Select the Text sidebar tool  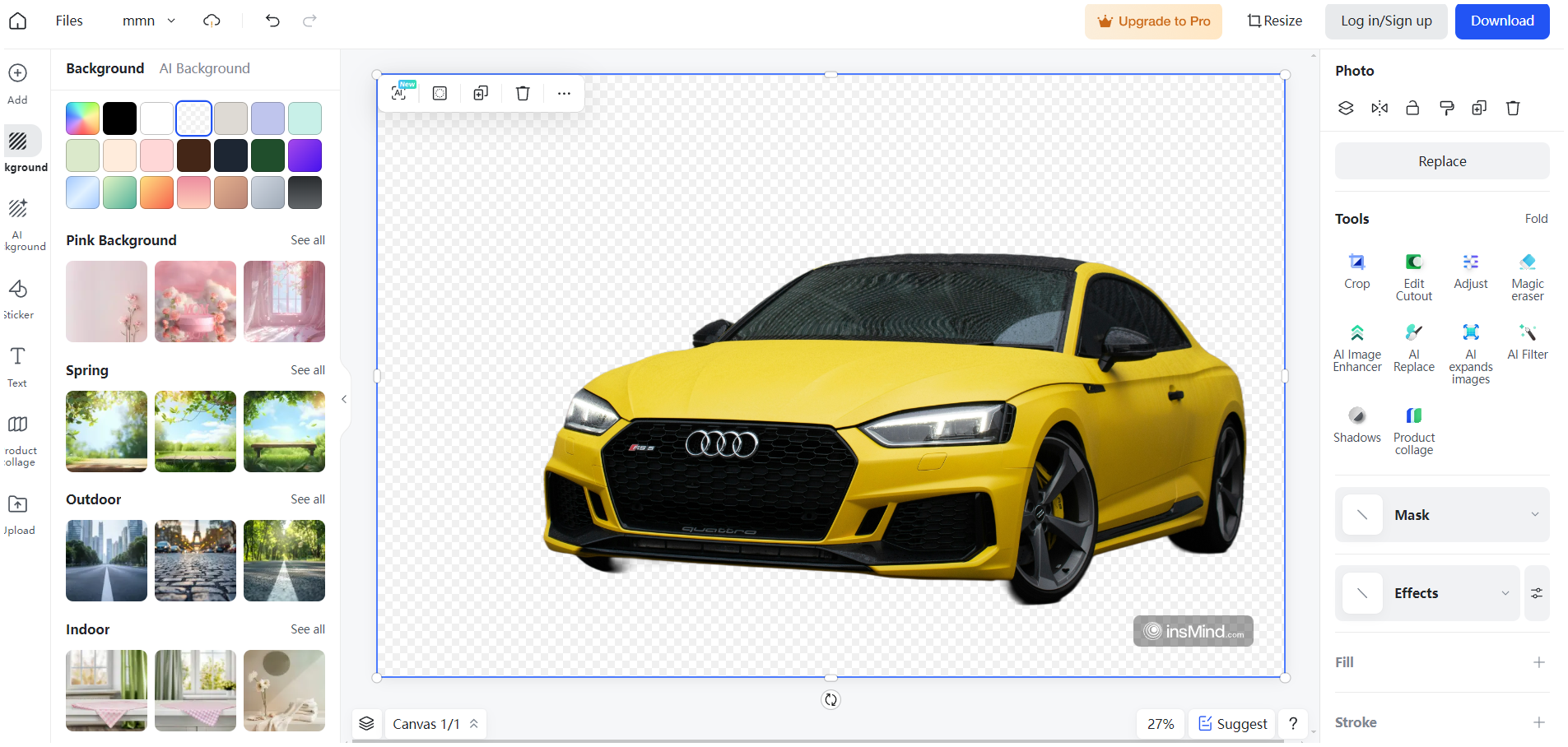pos(17,367)
